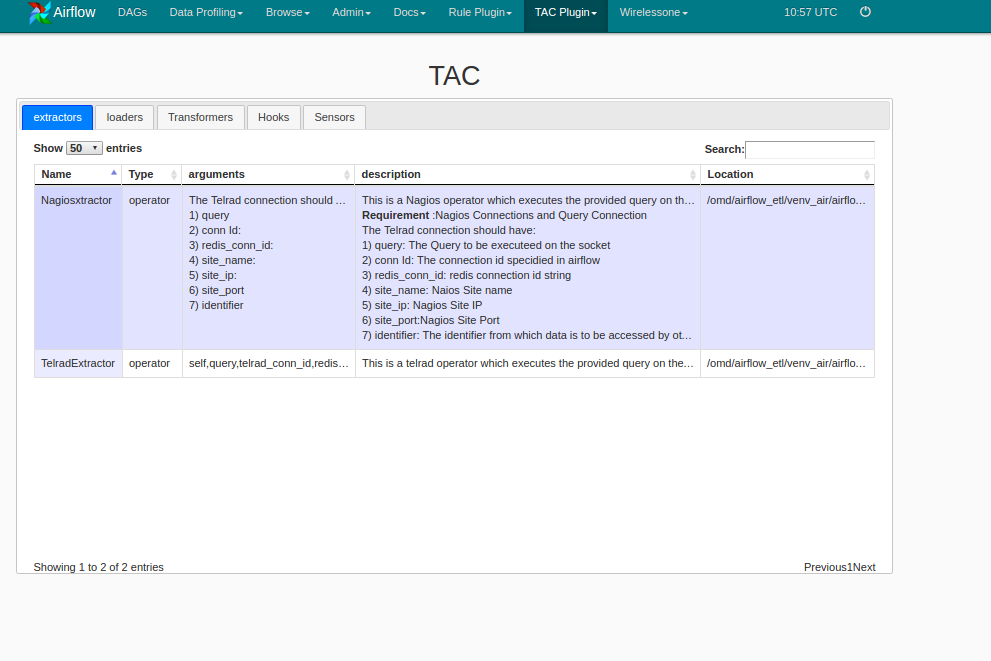
Task: Expand the Rule Plugin menu
Action: [x=480, y=12]
